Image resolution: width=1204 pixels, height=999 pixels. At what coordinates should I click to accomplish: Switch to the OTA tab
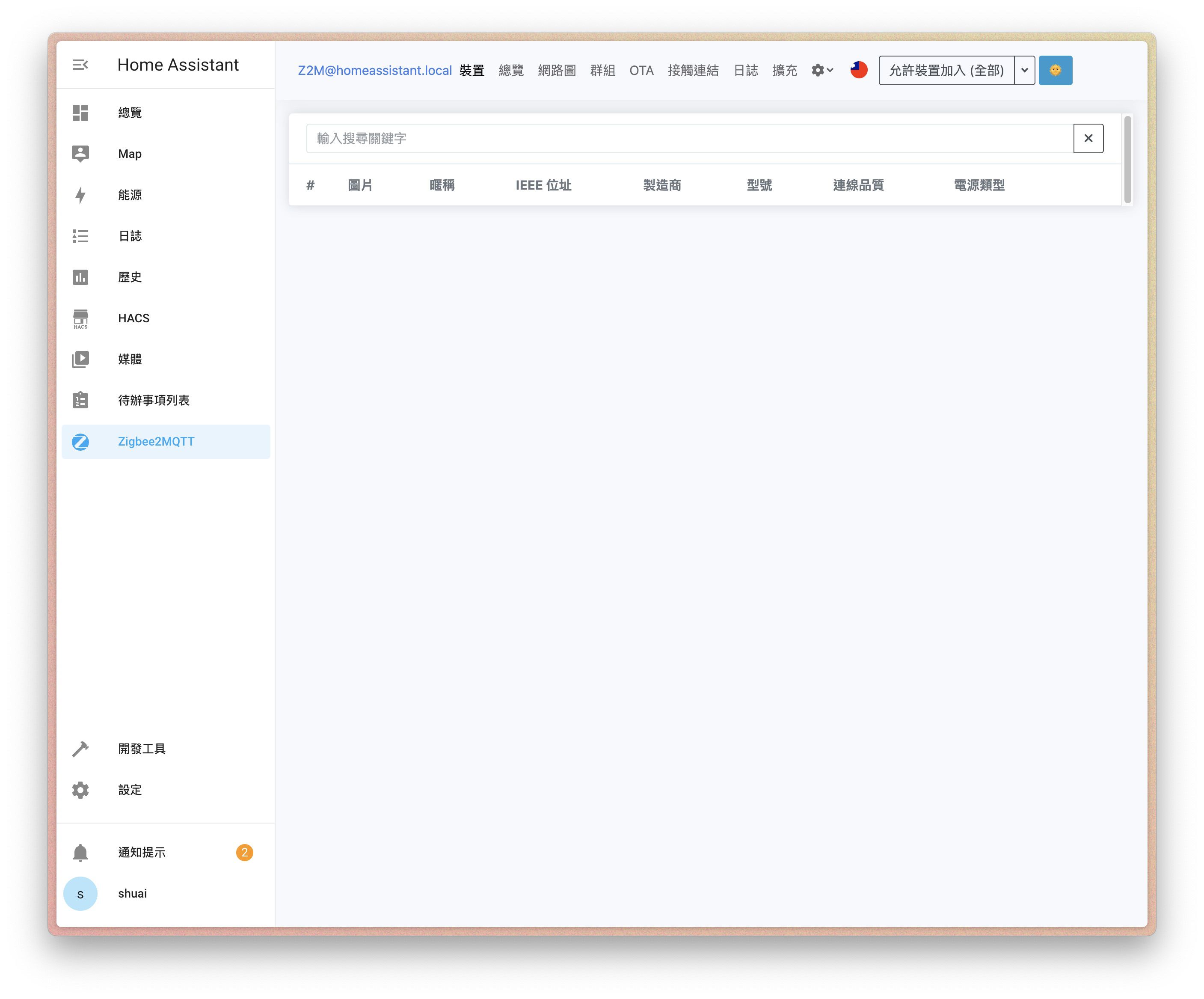click(x=641, y=71)
